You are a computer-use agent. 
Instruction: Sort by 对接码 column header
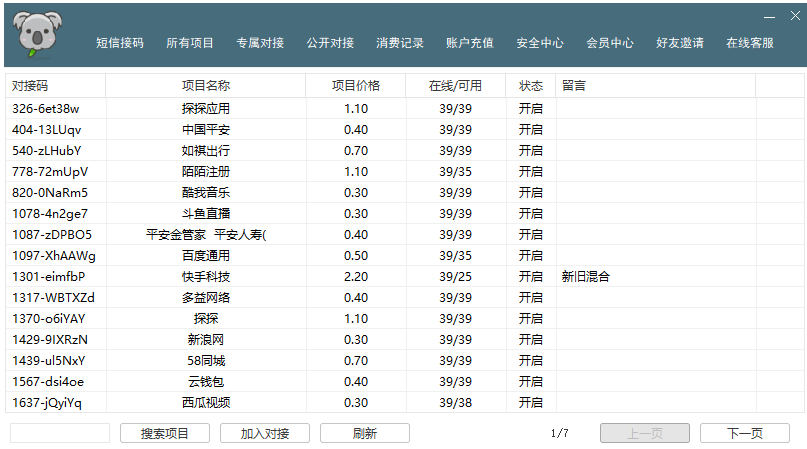point(56,85)
